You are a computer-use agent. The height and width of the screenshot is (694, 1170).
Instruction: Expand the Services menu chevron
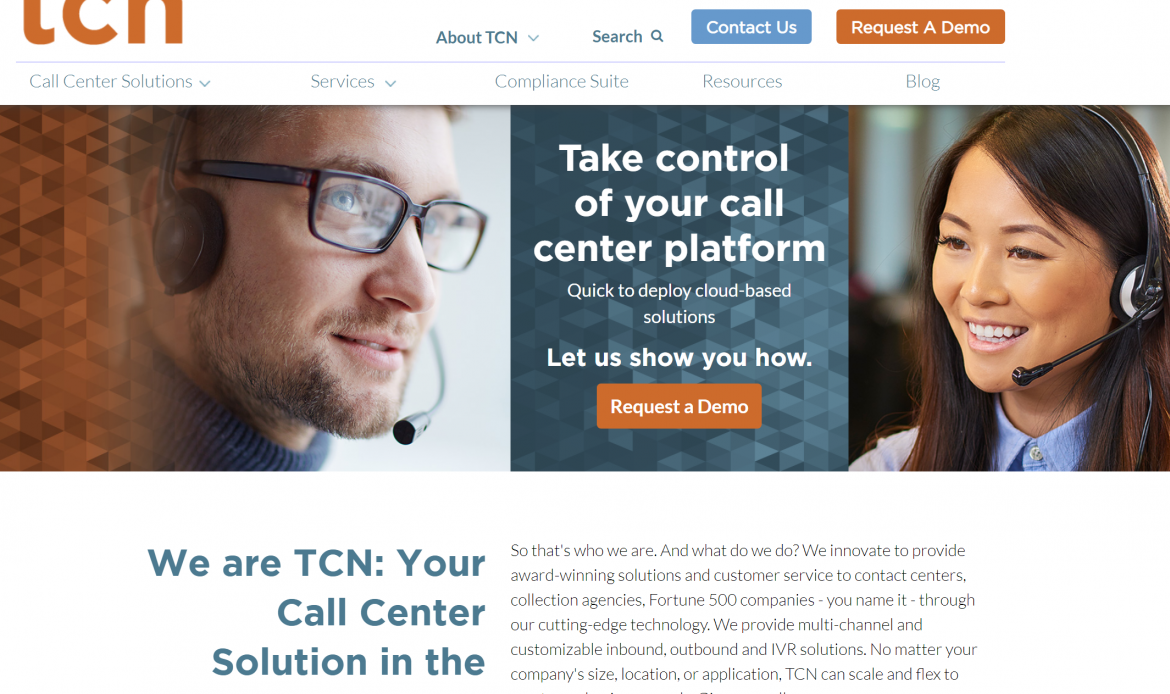click(390, 84)
